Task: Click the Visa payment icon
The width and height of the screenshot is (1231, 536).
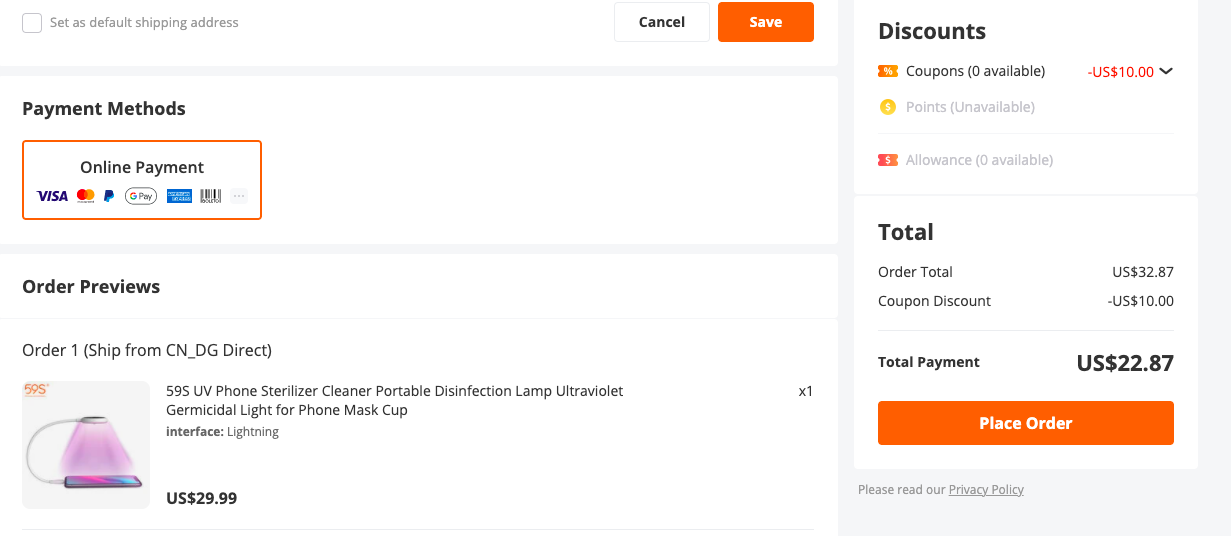Action: pyautogui.click(x=52, y=196)
